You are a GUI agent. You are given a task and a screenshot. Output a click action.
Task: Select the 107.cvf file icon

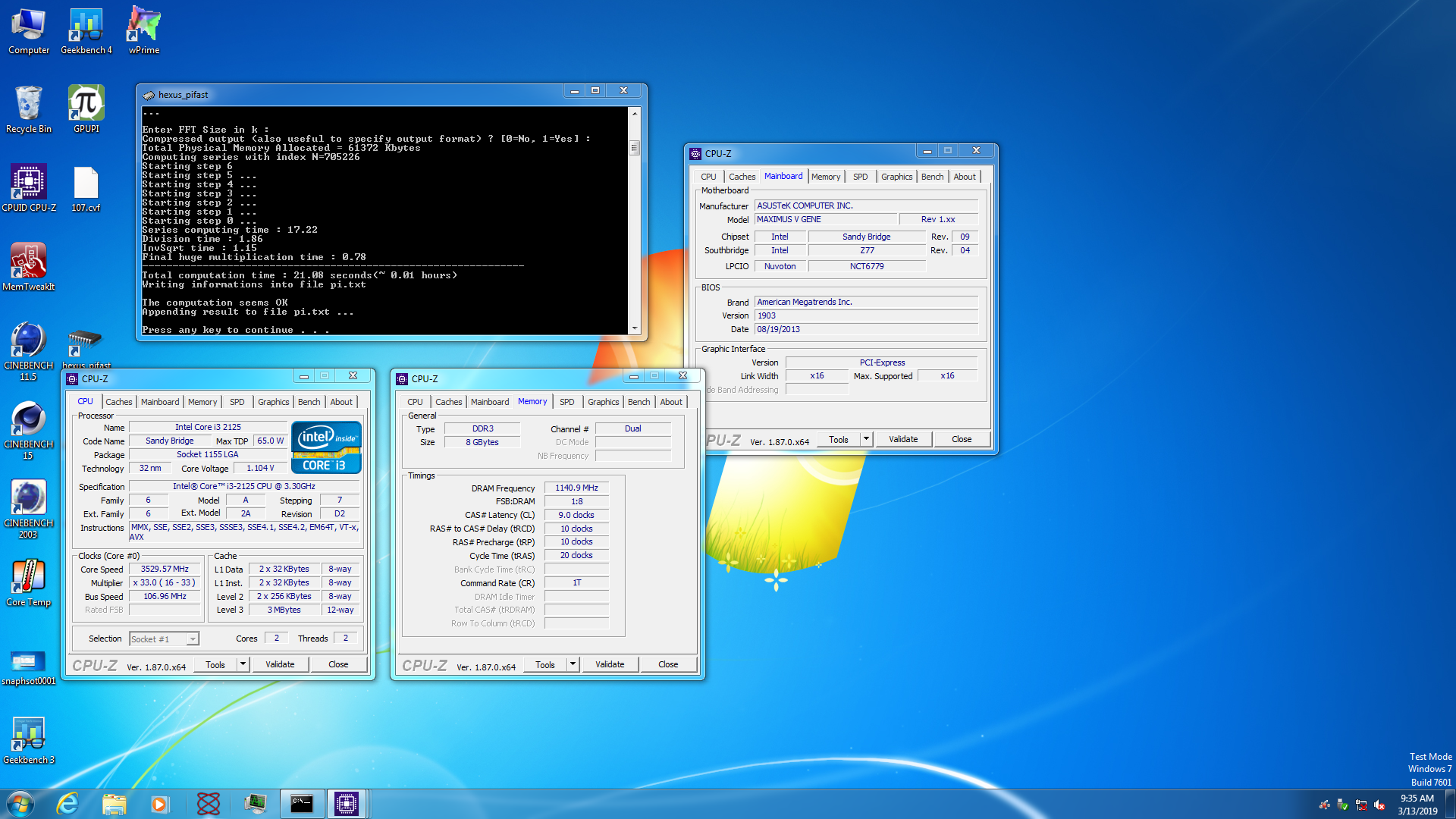coord(86,188)
